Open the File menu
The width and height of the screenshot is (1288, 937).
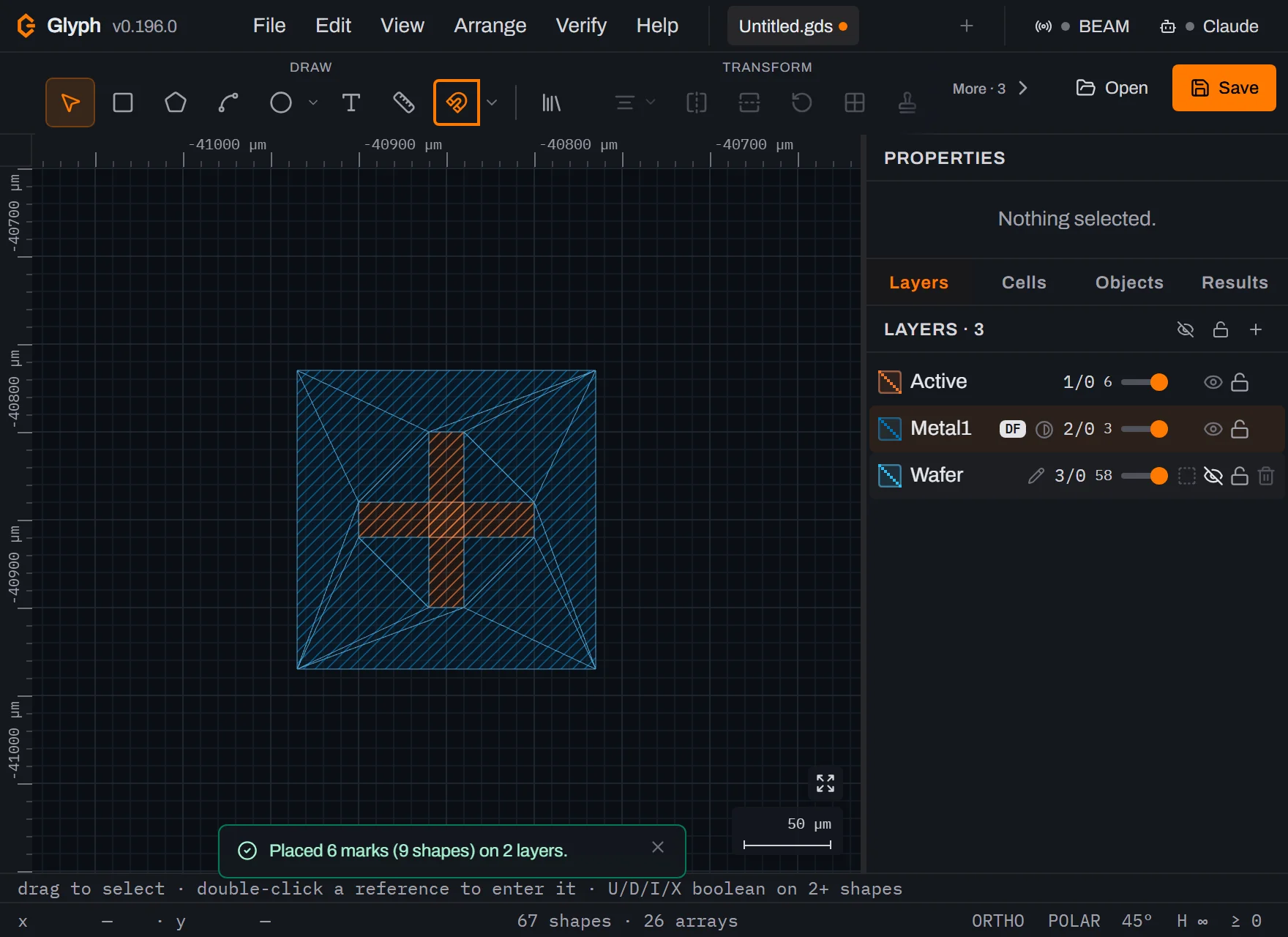(x=269, y=26)
